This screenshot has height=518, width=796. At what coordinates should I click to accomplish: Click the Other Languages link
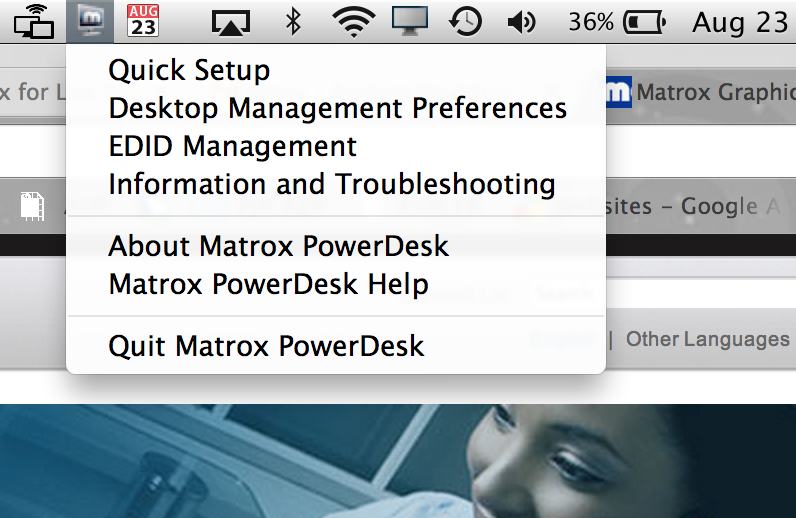point(707,339)
